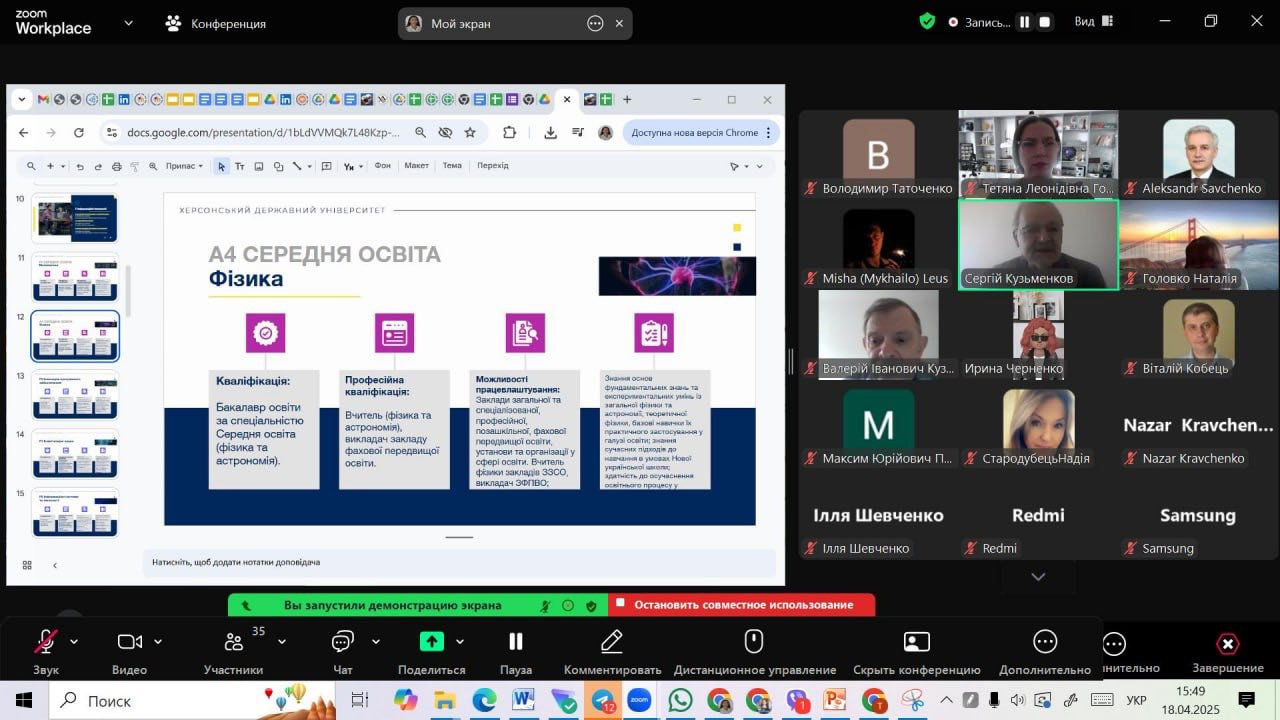Toggle the Видео camera button
This screenshot has height=720, width=1280.
130,642
